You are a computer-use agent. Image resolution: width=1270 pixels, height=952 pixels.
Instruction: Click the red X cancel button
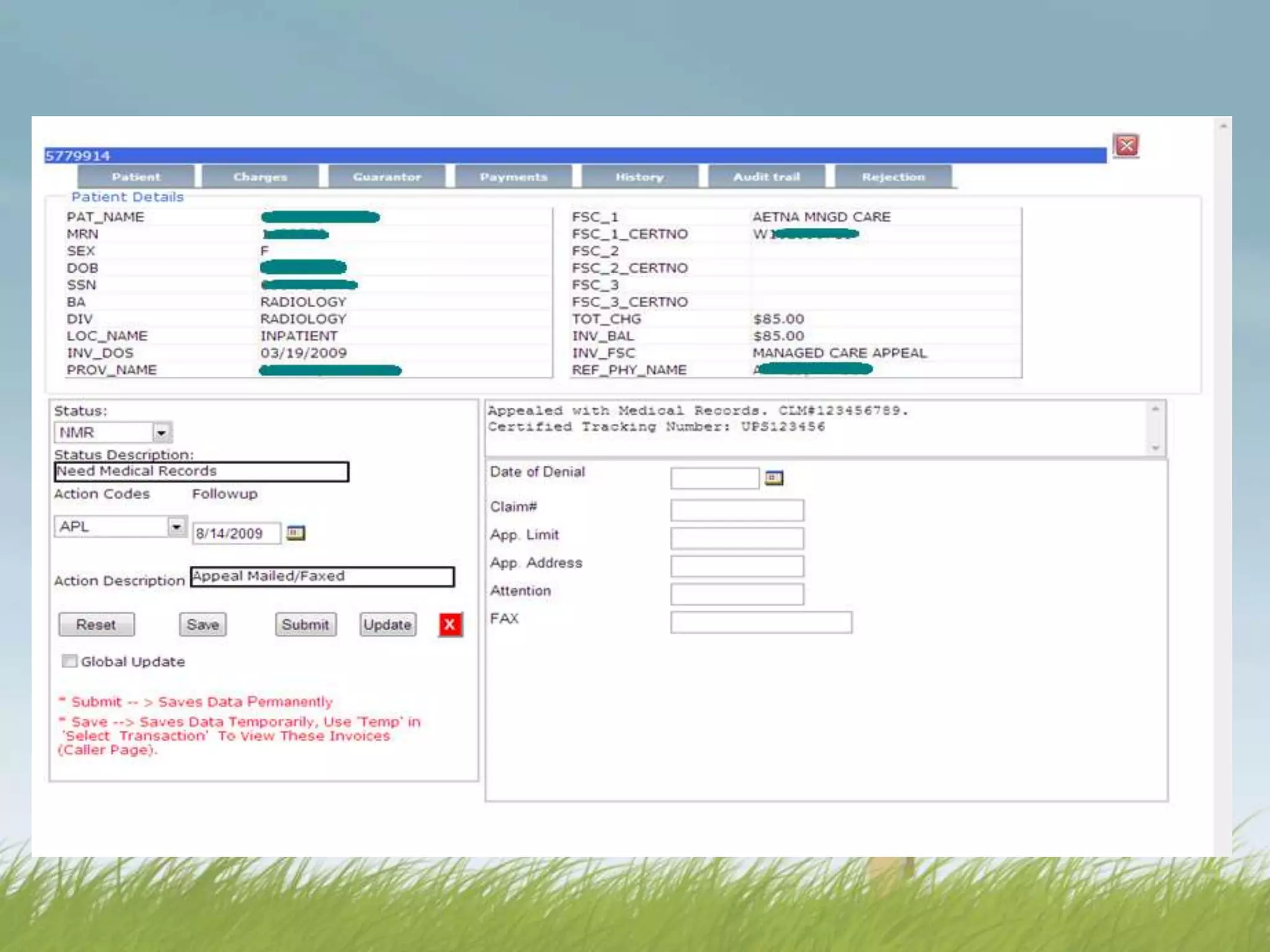tap(450, 625)
